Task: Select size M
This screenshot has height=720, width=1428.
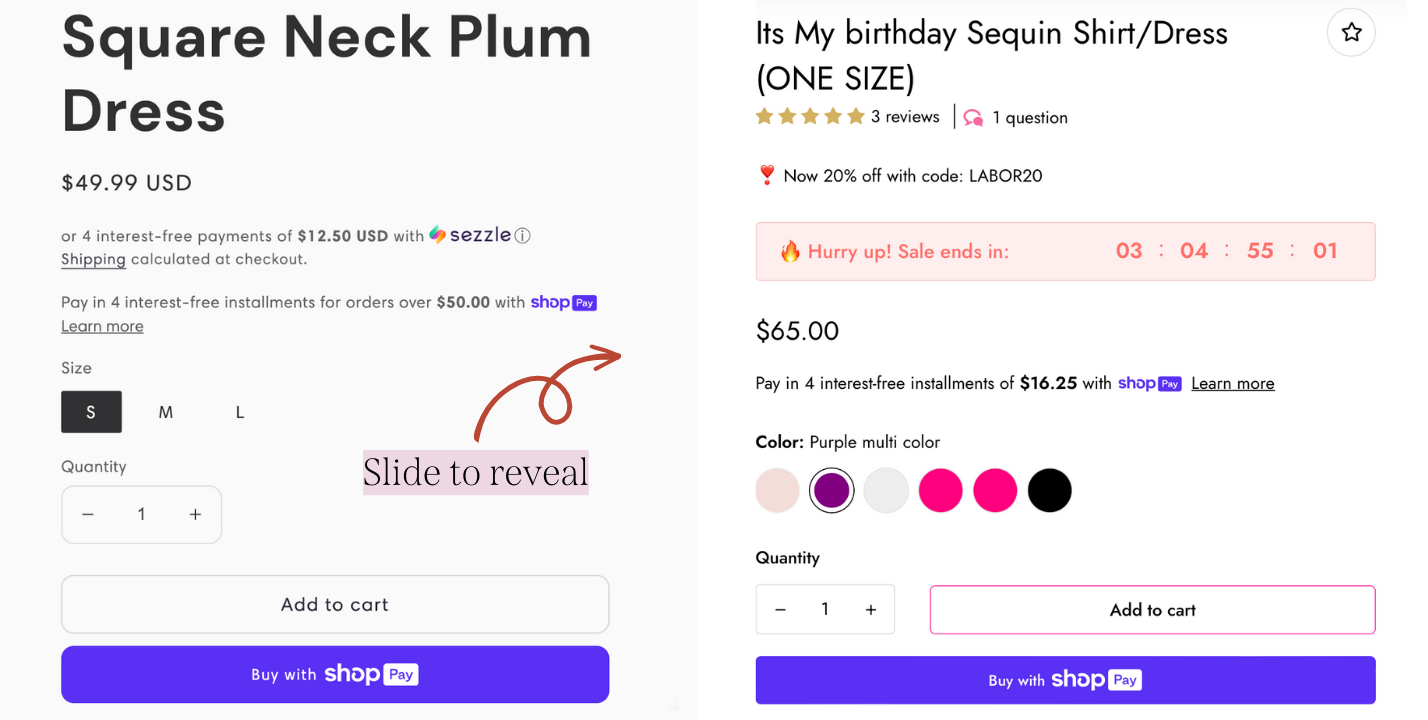Action: pyautogui.click(x=166, y=412)
